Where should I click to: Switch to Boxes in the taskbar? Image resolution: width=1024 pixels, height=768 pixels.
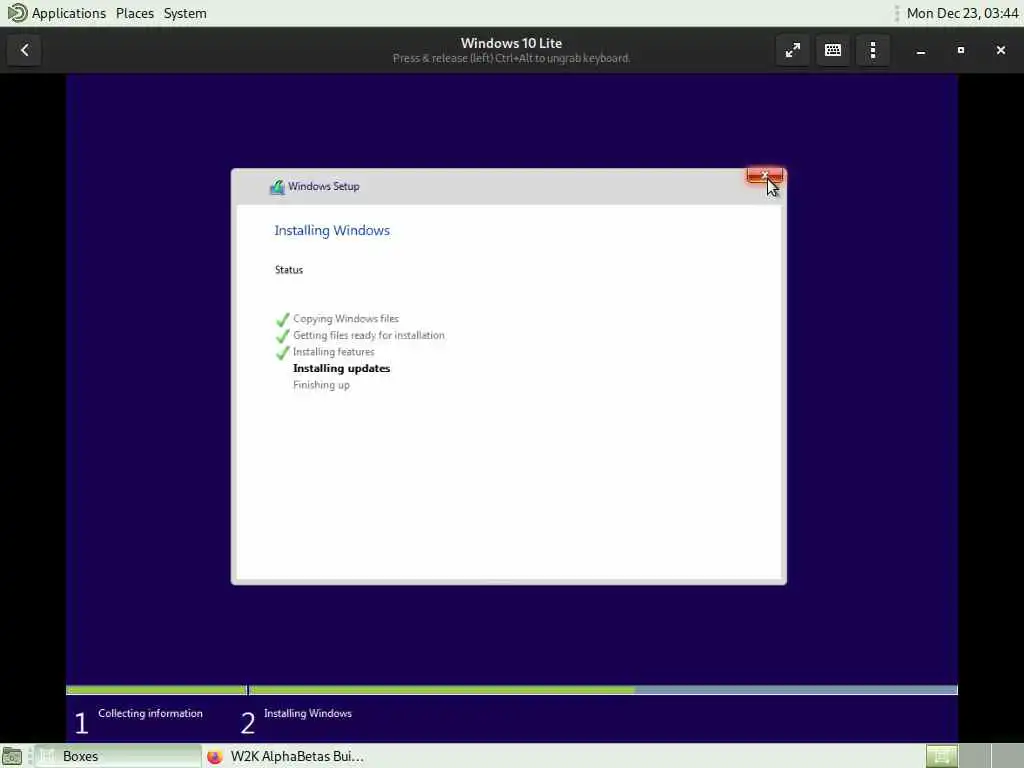pyautogui.click(x=118, y=756)
